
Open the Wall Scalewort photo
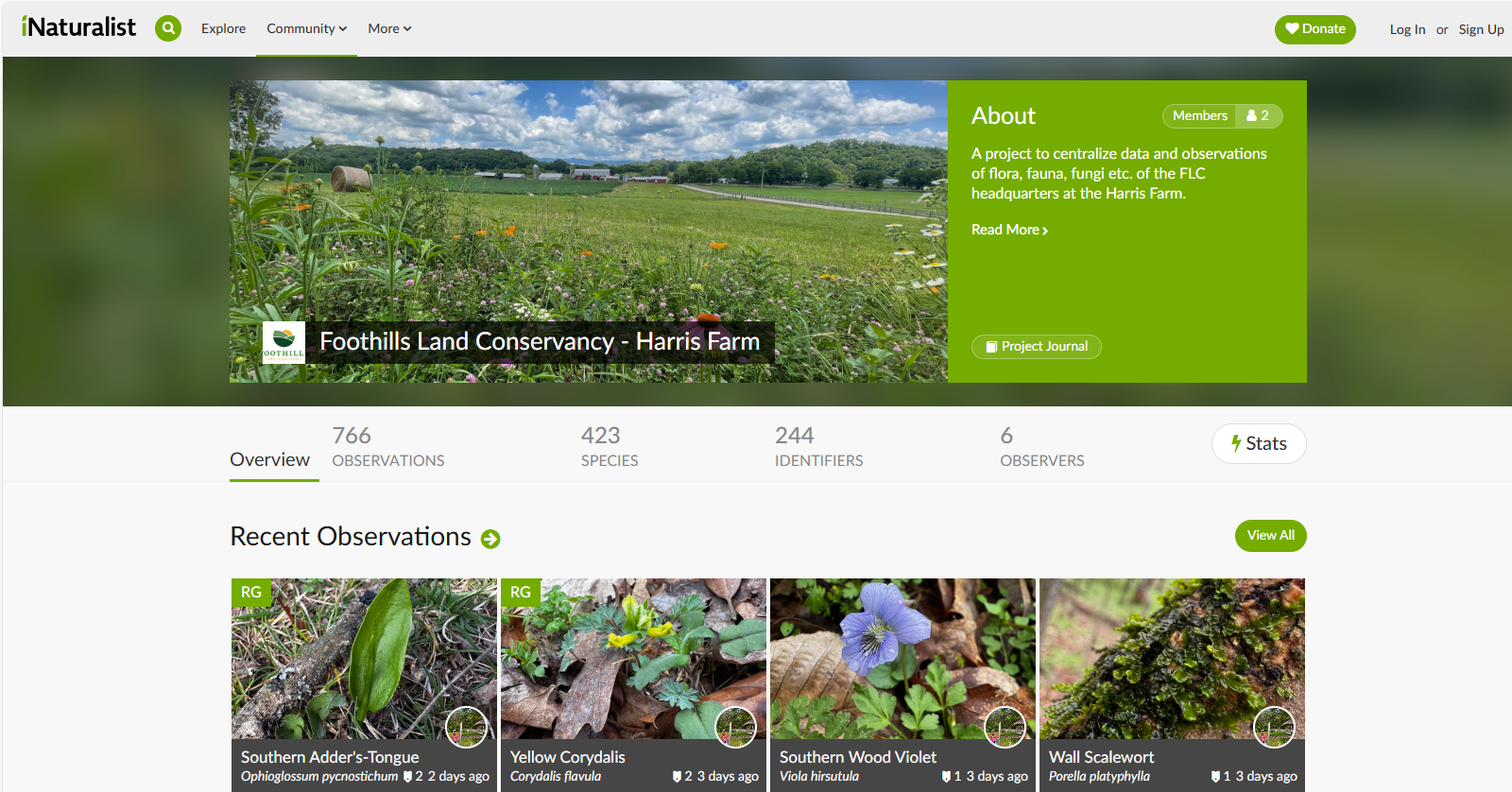1172,659
